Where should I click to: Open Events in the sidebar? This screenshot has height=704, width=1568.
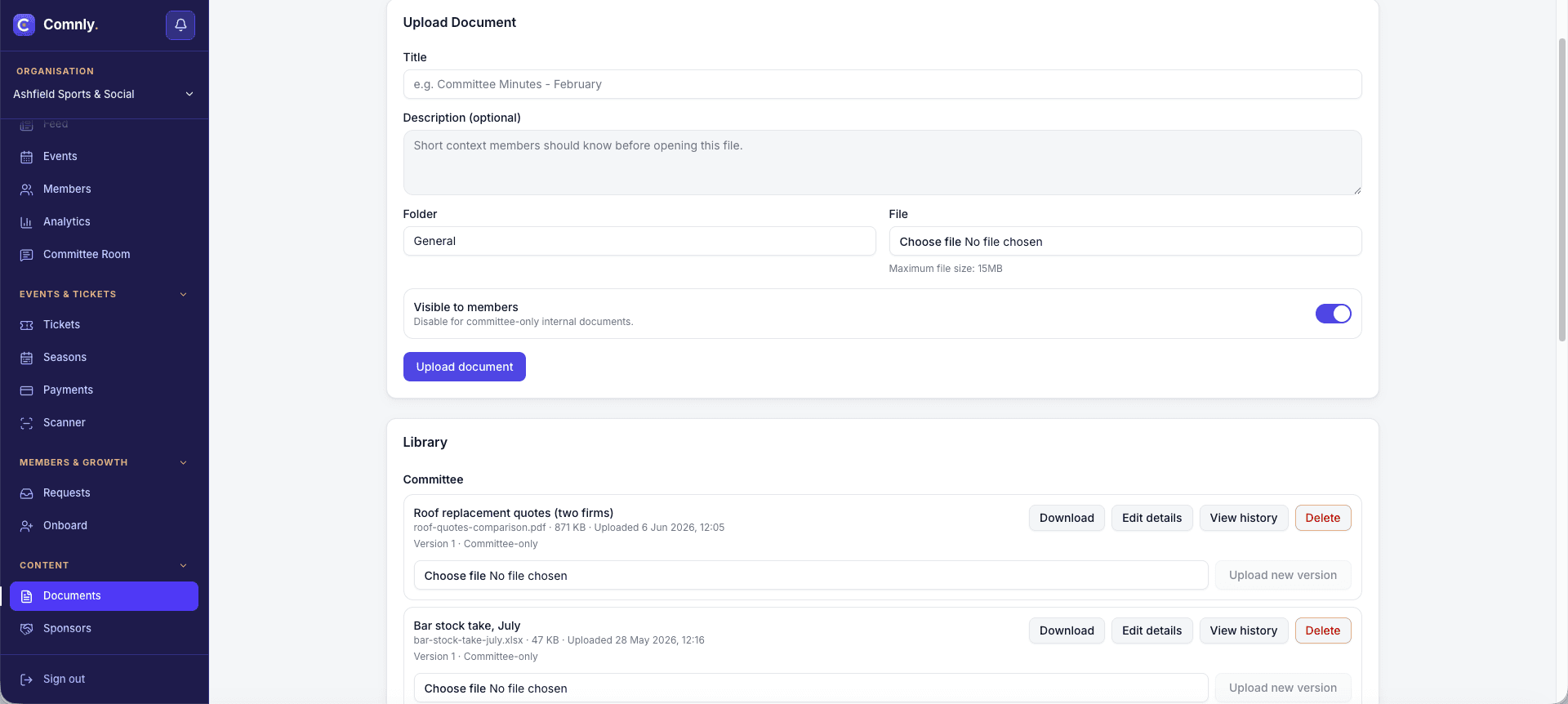coord(104,157)
